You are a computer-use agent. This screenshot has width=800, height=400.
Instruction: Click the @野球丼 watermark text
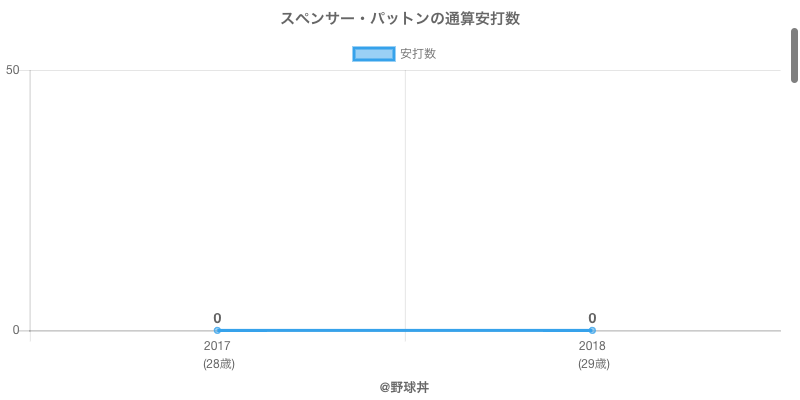pyautogui.click(x=404, y=388)
